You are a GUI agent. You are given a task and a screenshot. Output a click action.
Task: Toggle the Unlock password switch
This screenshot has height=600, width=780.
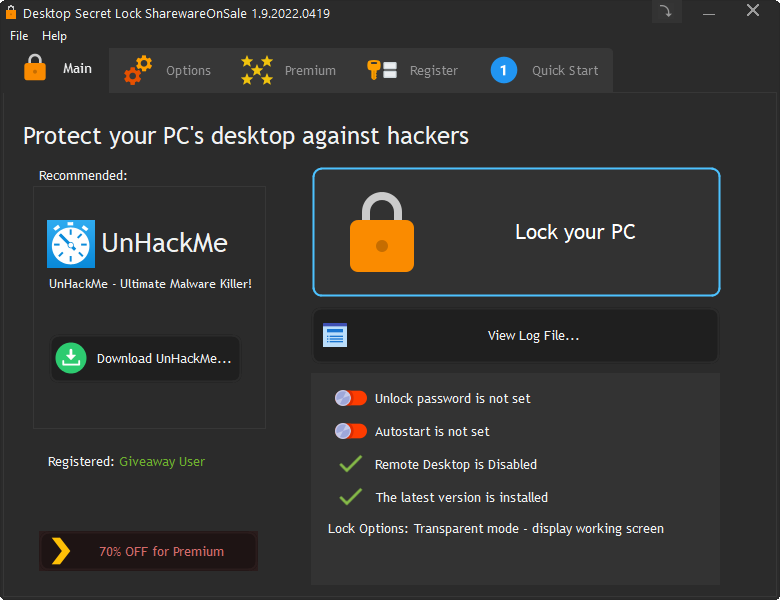(x=351, y=398)
